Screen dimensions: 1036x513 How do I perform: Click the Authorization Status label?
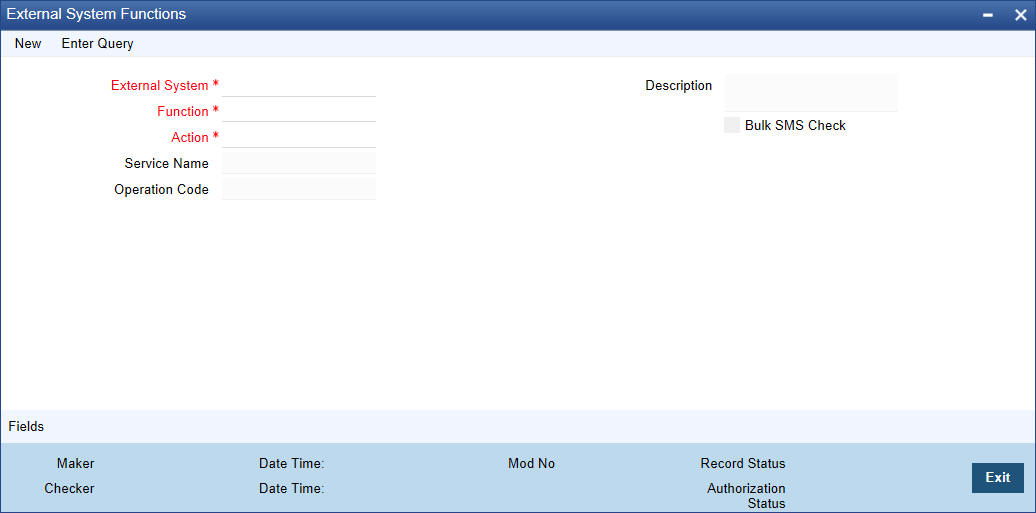pos(747,496)
